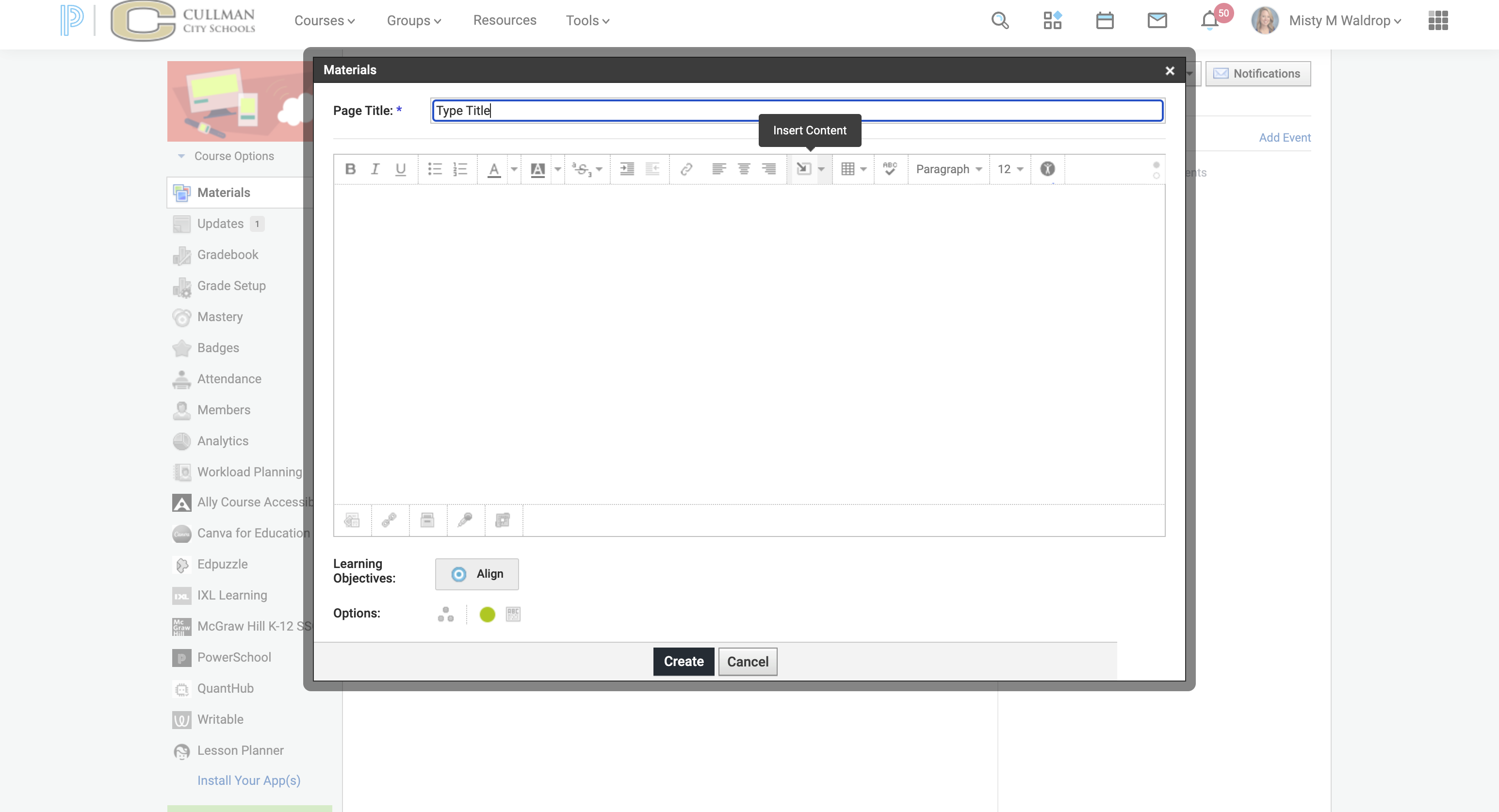The image size is (1499, 812).
Task: Click the Align learning objectives button
Action: tap(476, 574)
